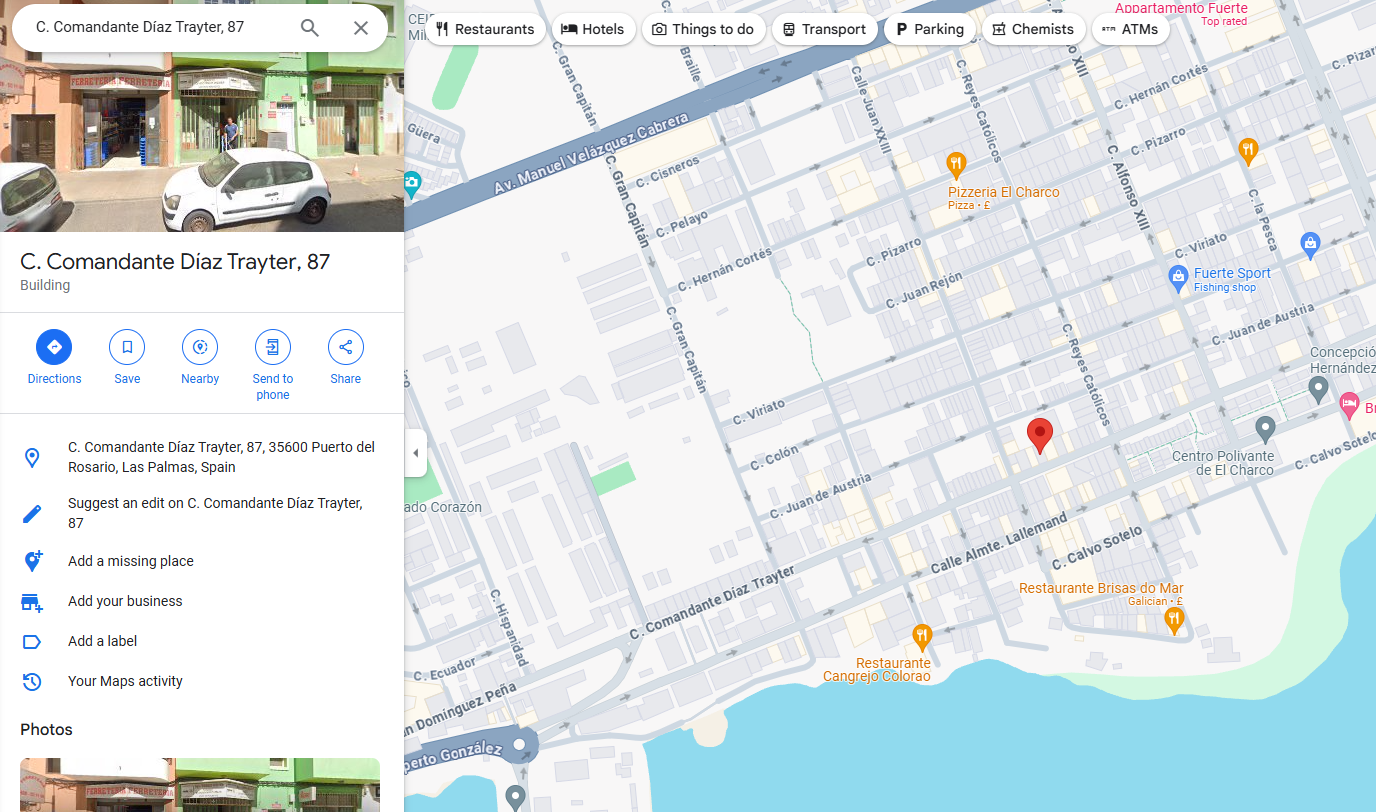Click the Pizzeria El Charco restaurant marker
The height and width of the screenshot is (812, 1376).
pyautogui.click(x=956, y=163)
